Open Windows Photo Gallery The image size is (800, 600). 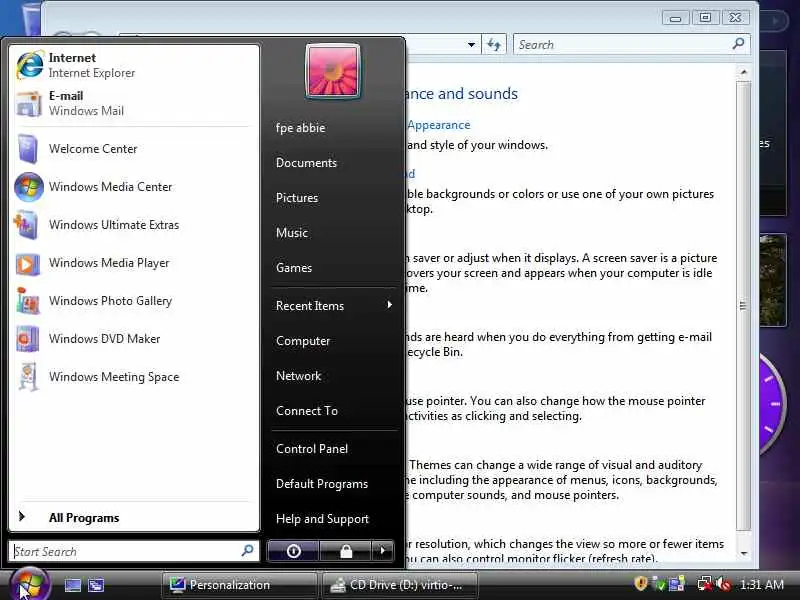pyautogui.click(x=134, y=301)
